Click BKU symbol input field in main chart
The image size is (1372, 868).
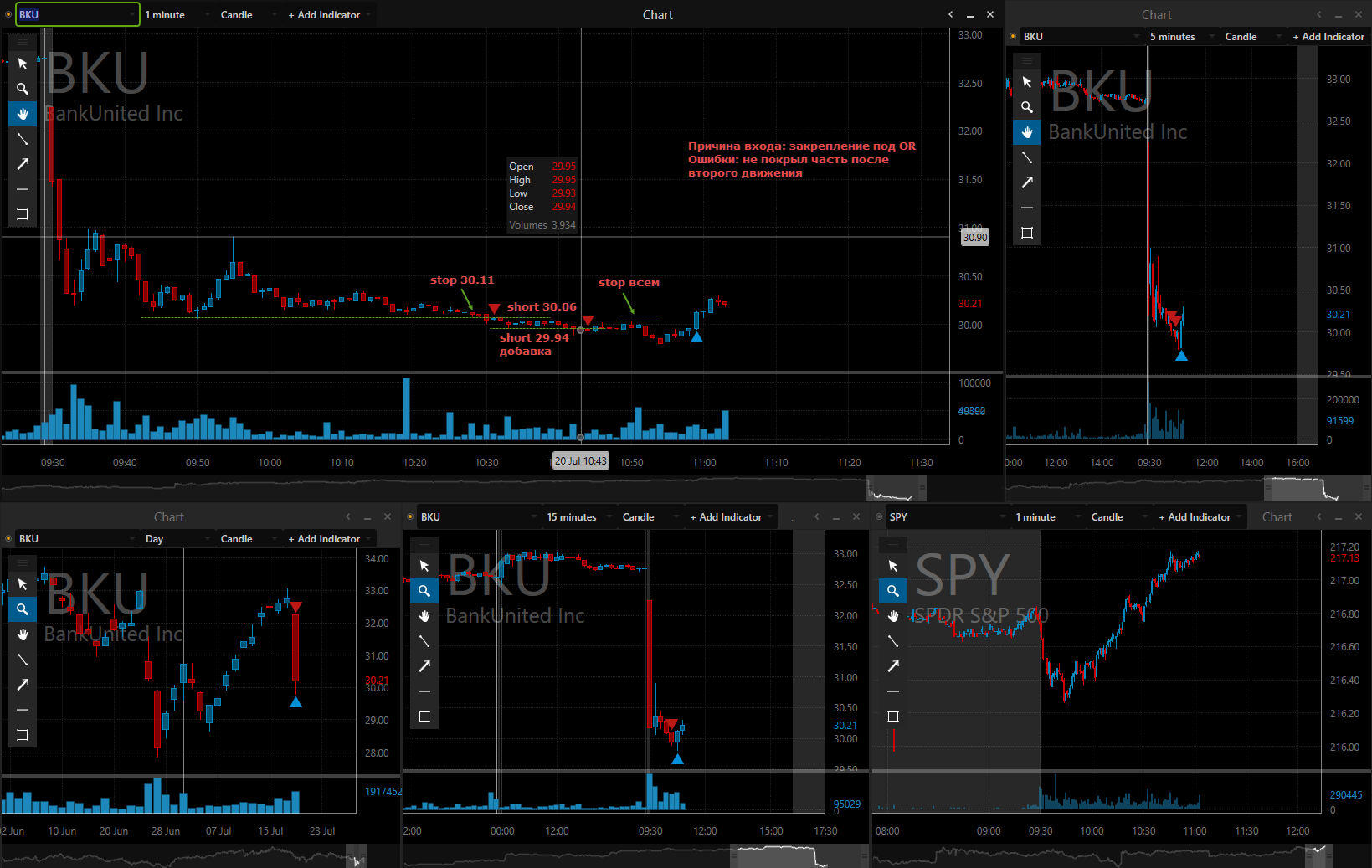click(77, 15)
